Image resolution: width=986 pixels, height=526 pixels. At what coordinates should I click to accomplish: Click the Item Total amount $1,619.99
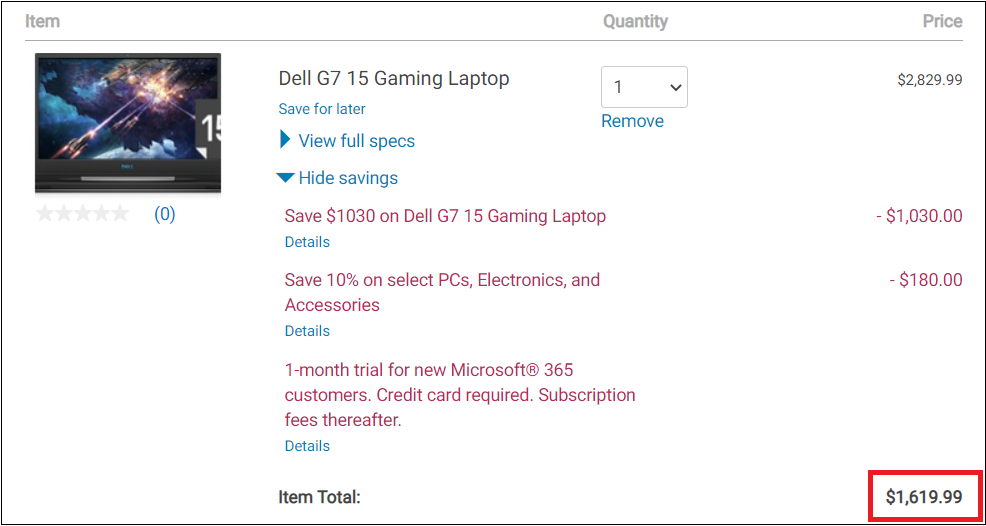pyautogui.click(x=924, y=497)
